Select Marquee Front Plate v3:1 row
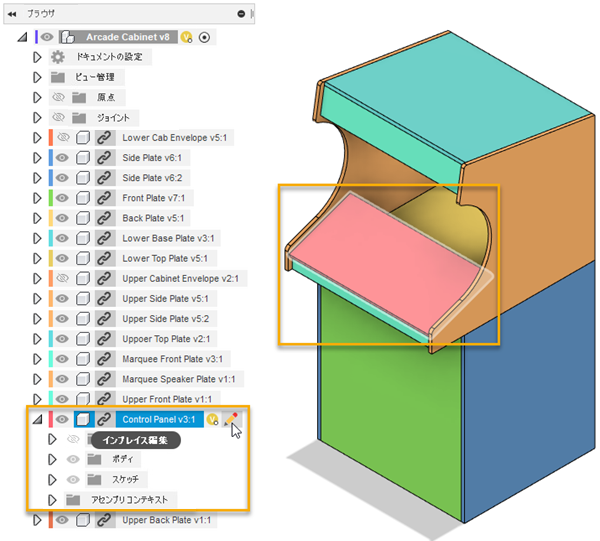This screenshot has height=541, width=600. coord(172,359)
